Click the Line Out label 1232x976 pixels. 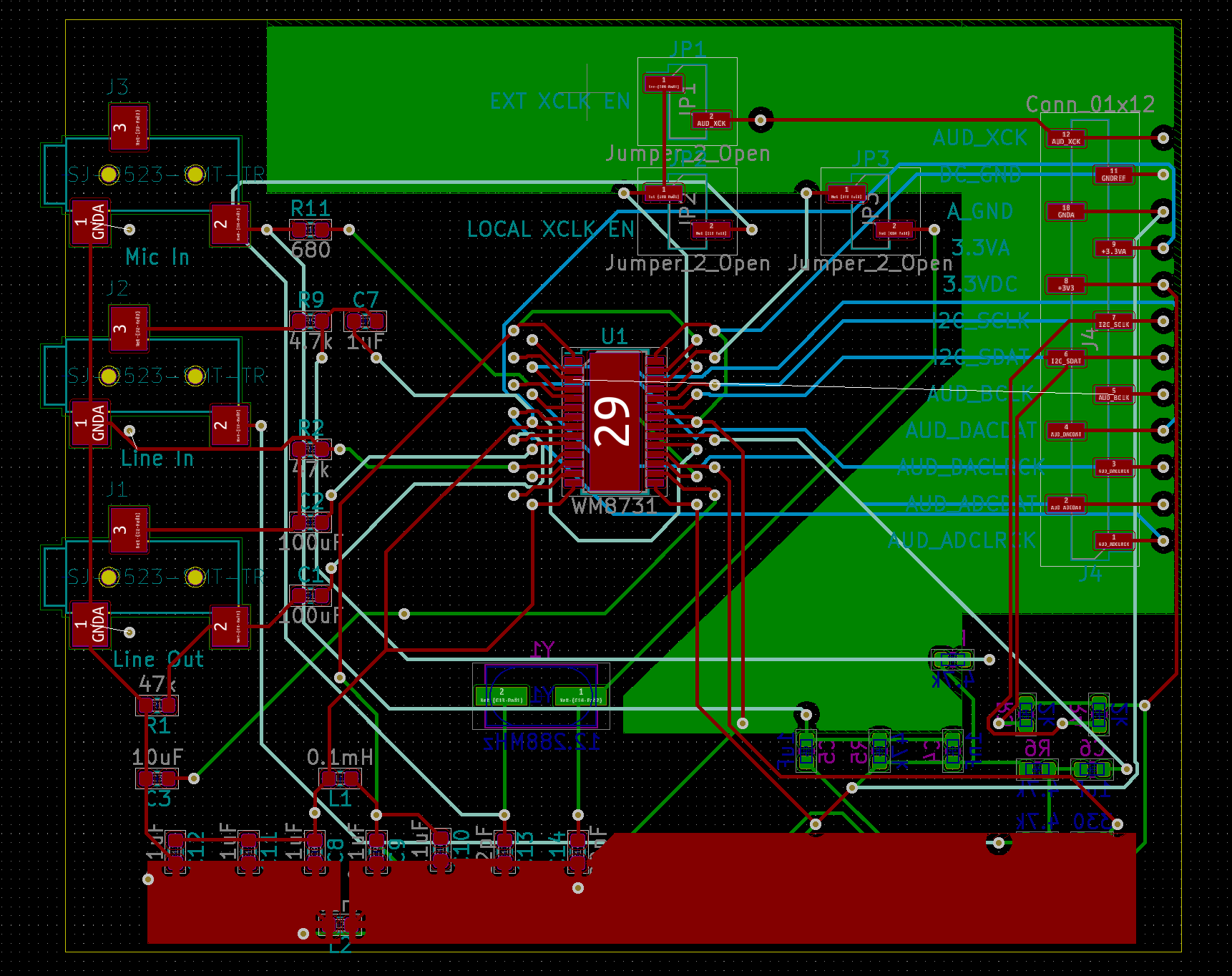pyautogui.click(x=159, y=660)
